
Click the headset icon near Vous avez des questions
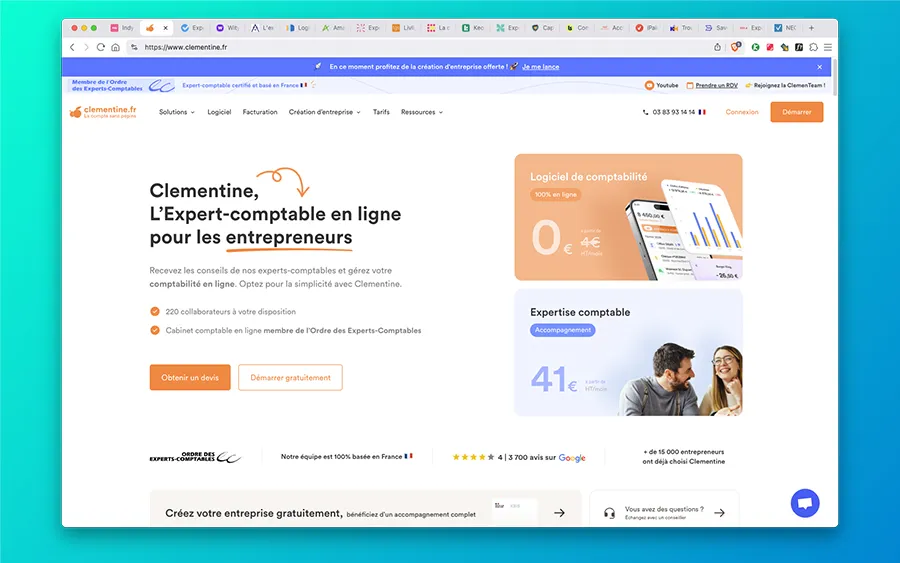(610, 512)
